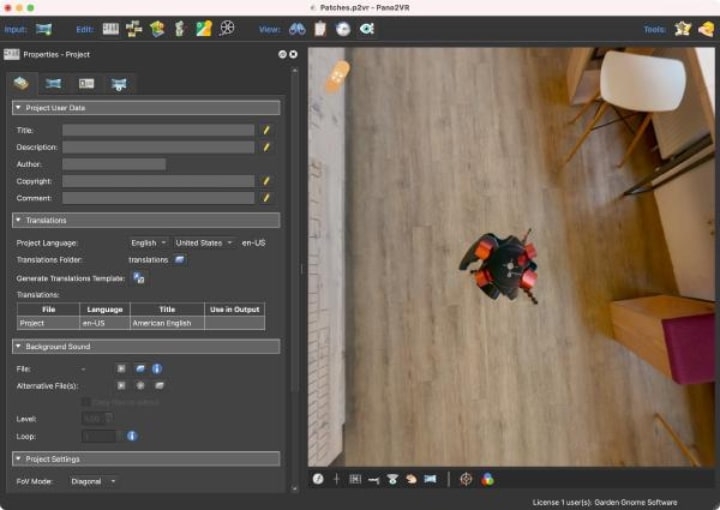Toggle the greyed copy-files checkbox under Alternative File(s)
Screen dimensions: 720x510
[x=85, y=402]
